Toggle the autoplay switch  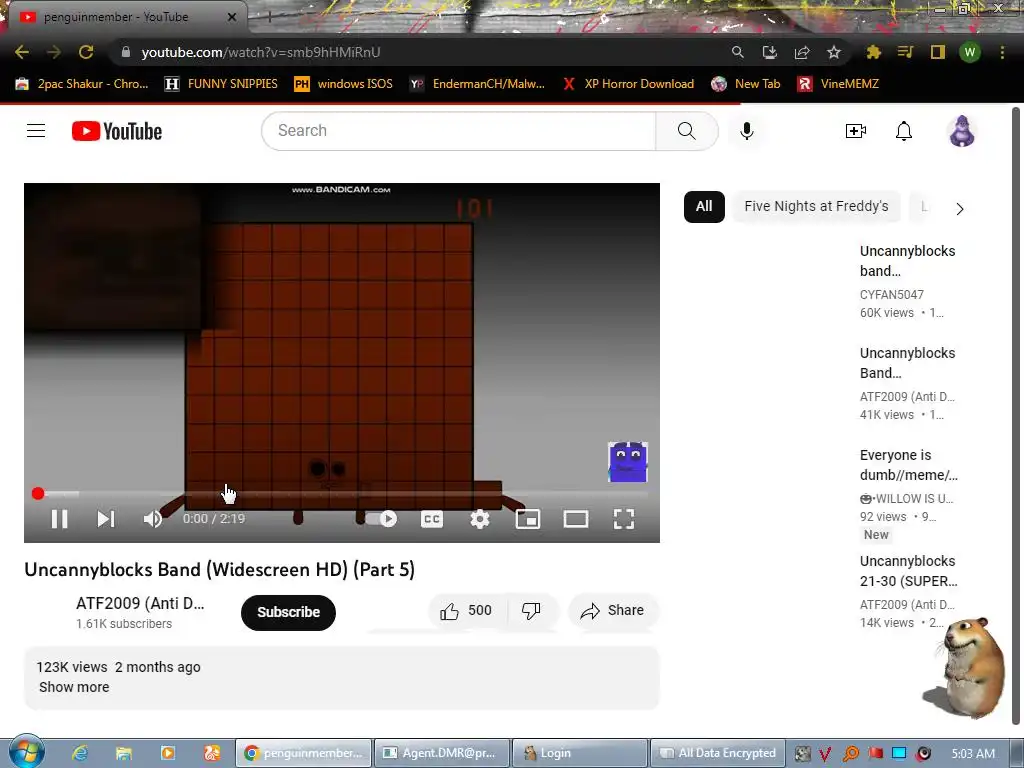[381, 519]
